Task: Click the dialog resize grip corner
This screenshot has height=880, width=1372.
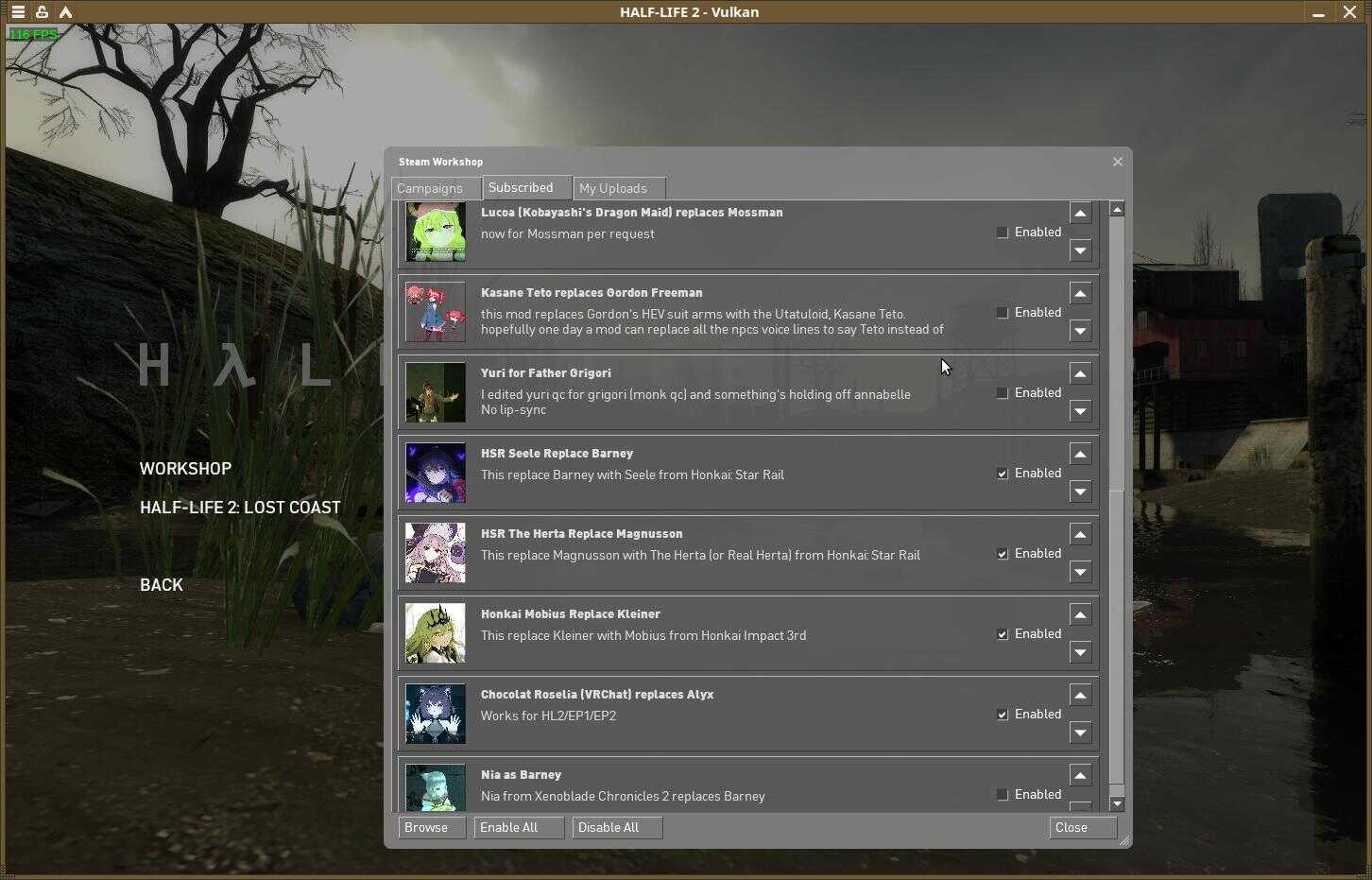Action: point(1124,840)
